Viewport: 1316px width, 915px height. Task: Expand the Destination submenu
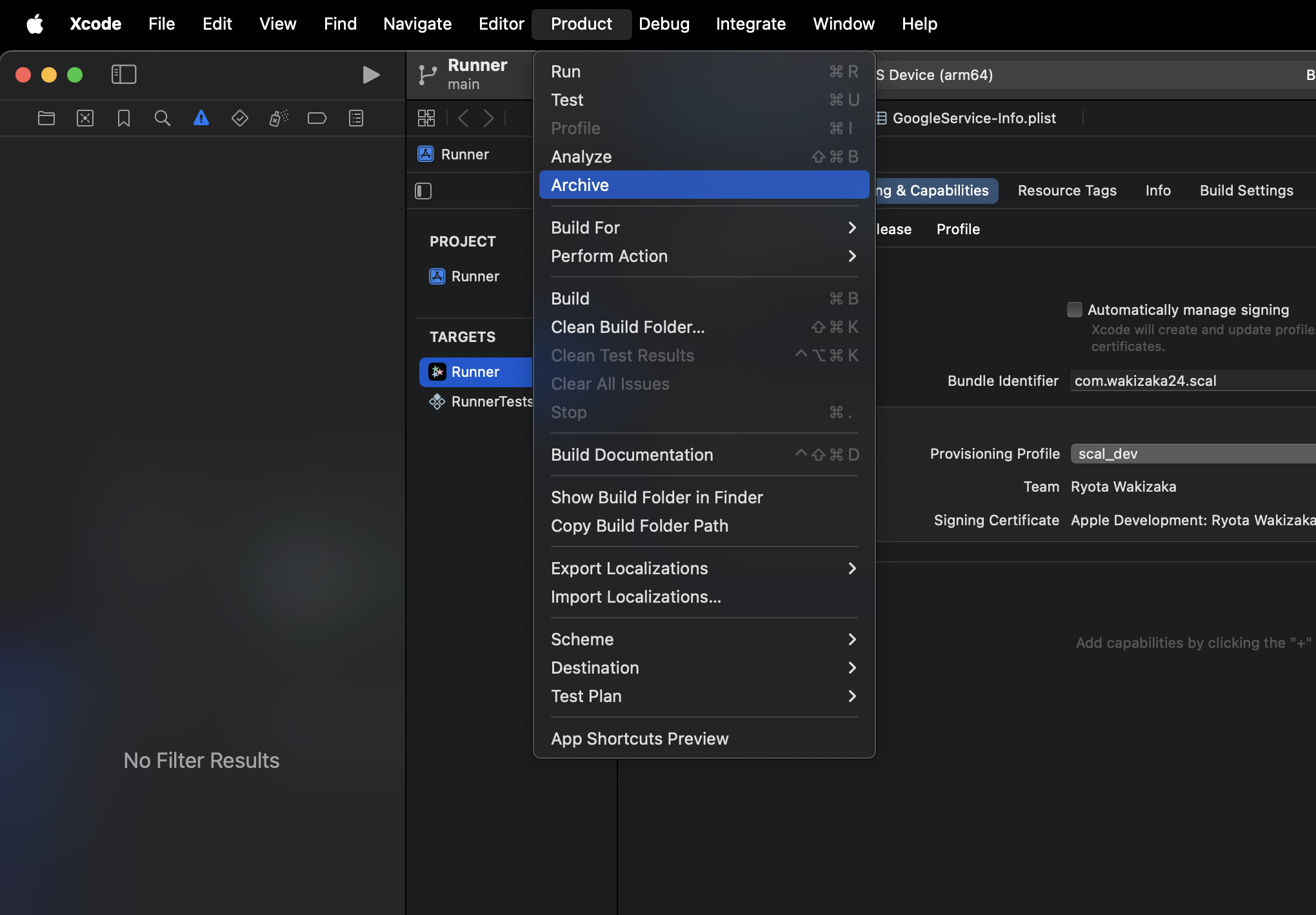tap(703, 668)
